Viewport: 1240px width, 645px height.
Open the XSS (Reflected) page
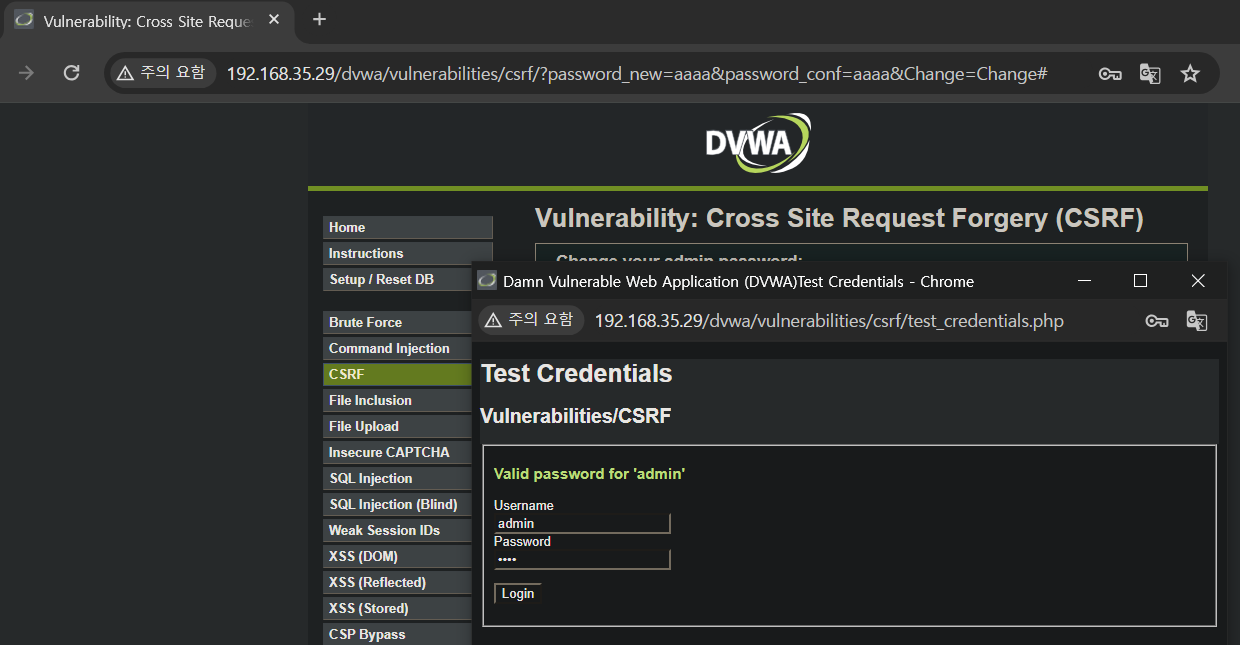(397, 582)
